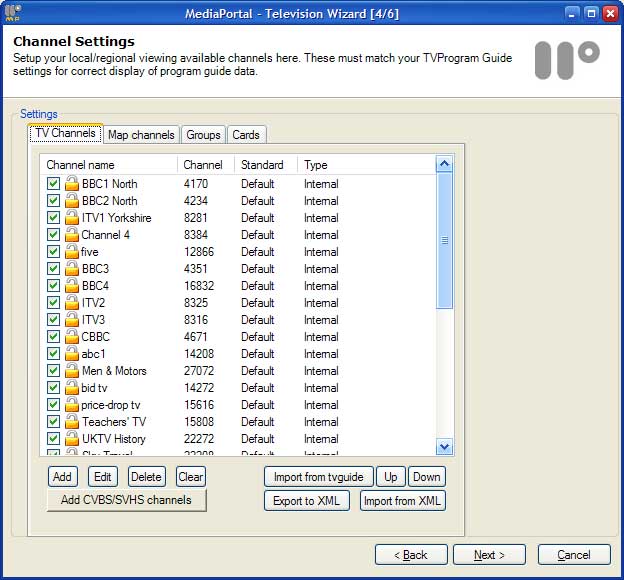Disable the Channel 4 checkbox
The image size is (624, 580).
[53, 234]
